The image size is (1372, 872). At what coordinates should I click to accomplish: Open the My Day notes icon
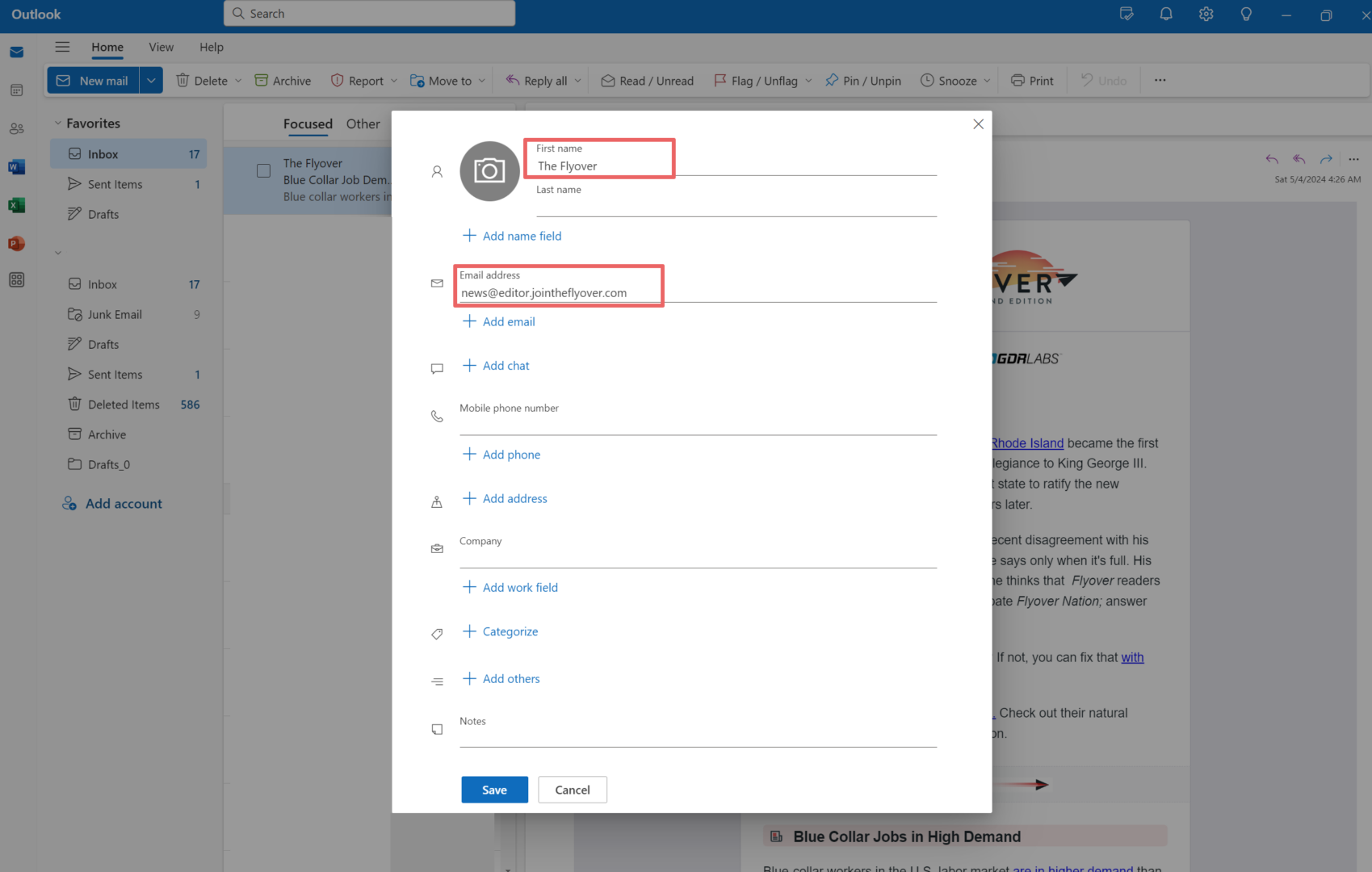tap(1127, 14)
